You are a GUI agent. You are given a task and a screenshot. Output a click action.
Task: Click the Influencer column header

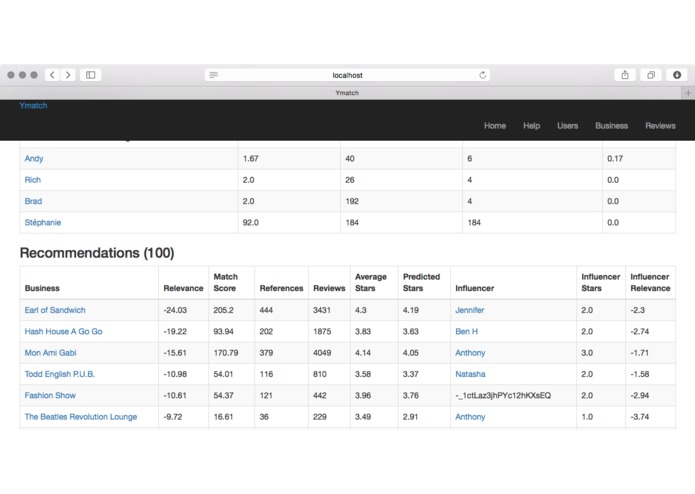pyautogui.click(x=474, y=288)
